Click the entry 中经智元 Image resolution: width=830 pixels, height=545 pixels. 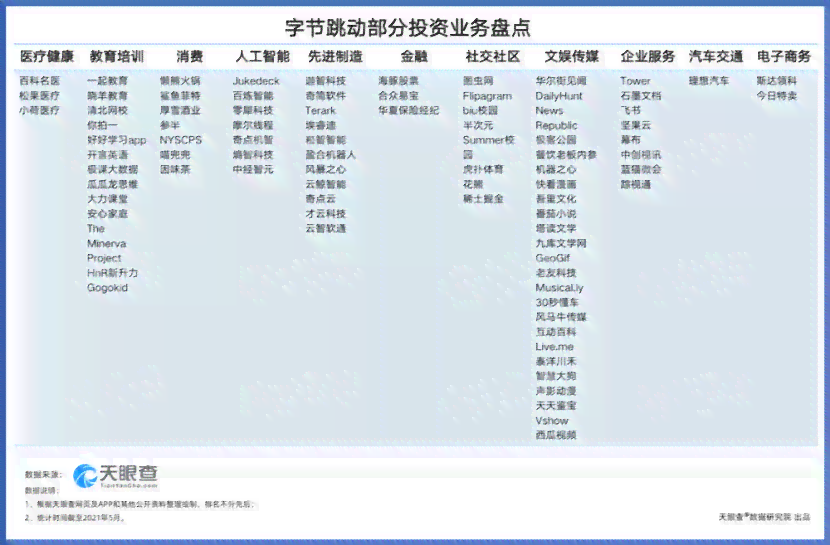253,170
